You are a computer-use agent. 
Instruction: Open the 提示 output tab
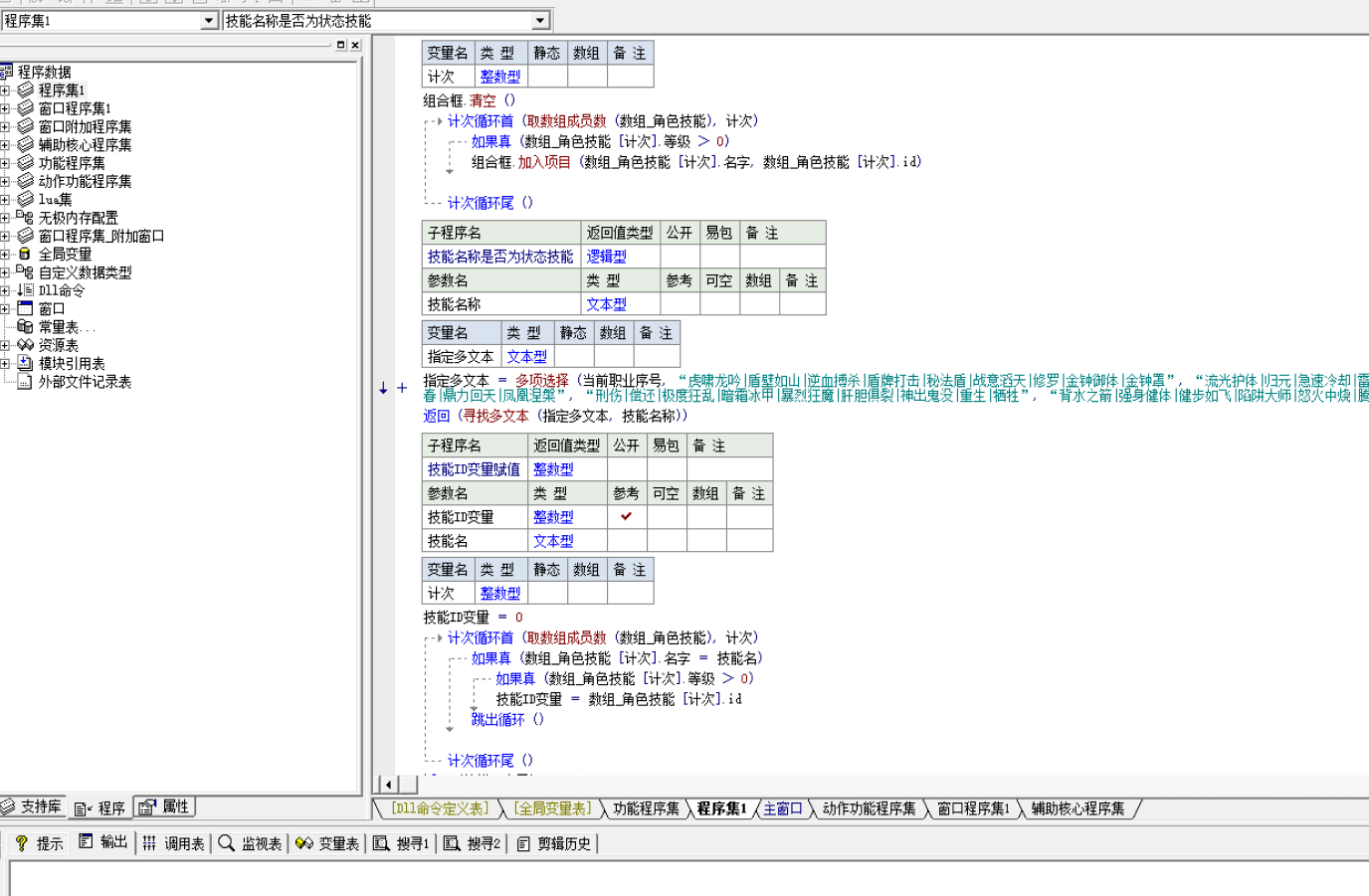pyautogui.click(x=38, y=843)
